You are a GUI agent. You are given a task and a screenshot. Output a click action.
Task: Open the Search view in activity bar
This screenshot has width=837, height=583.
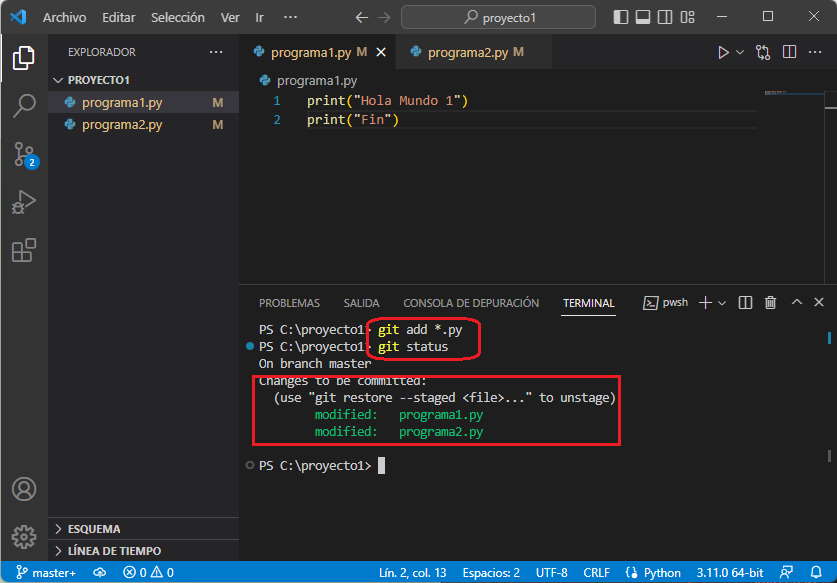pyautogui.click(x=23, y=106)
